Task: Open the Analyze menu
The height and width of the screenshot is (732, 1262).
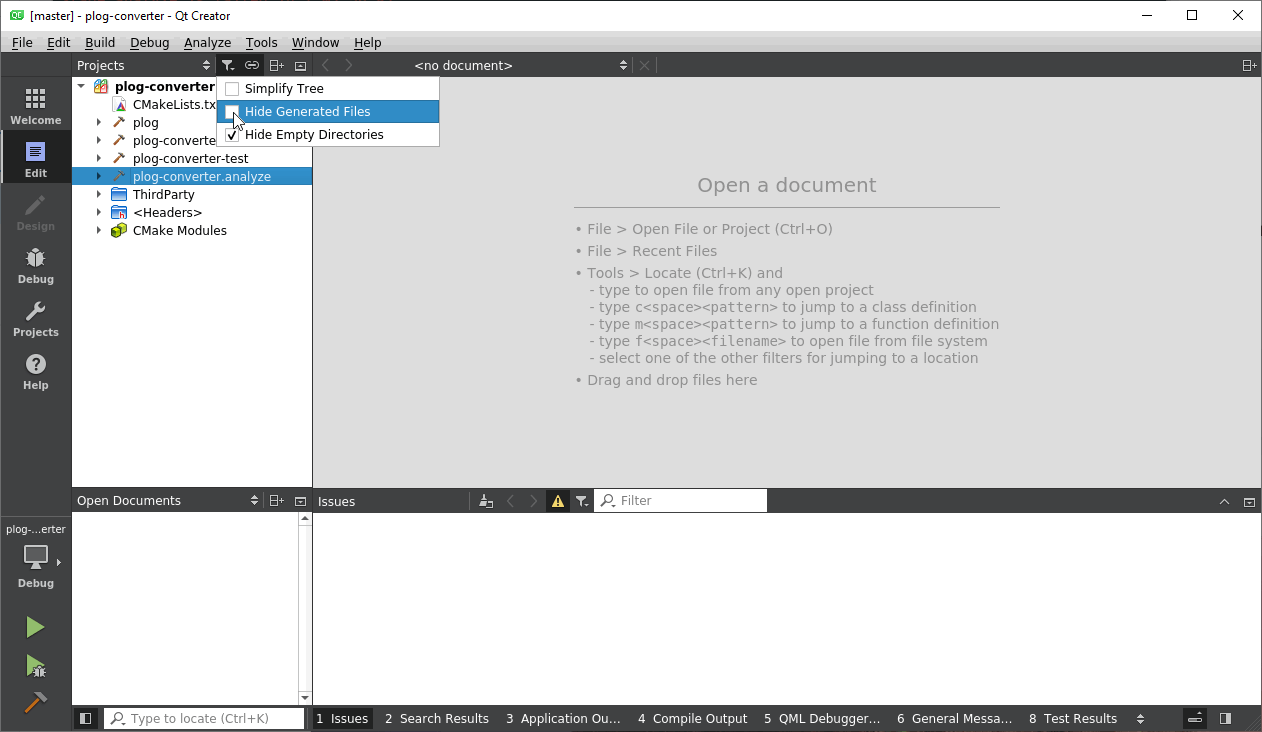Action: pos(207,42)
